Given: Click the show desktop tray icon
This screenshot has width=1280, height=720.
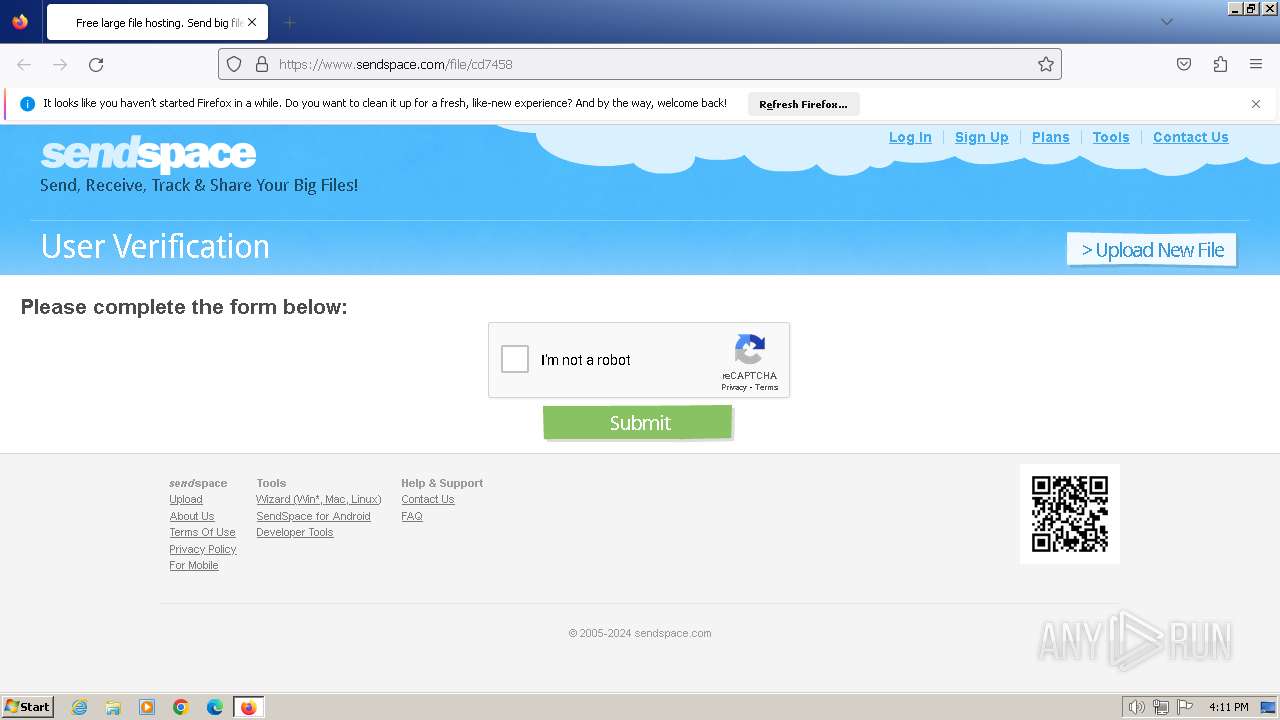Looking at the screenshot, I should 1268,707.
